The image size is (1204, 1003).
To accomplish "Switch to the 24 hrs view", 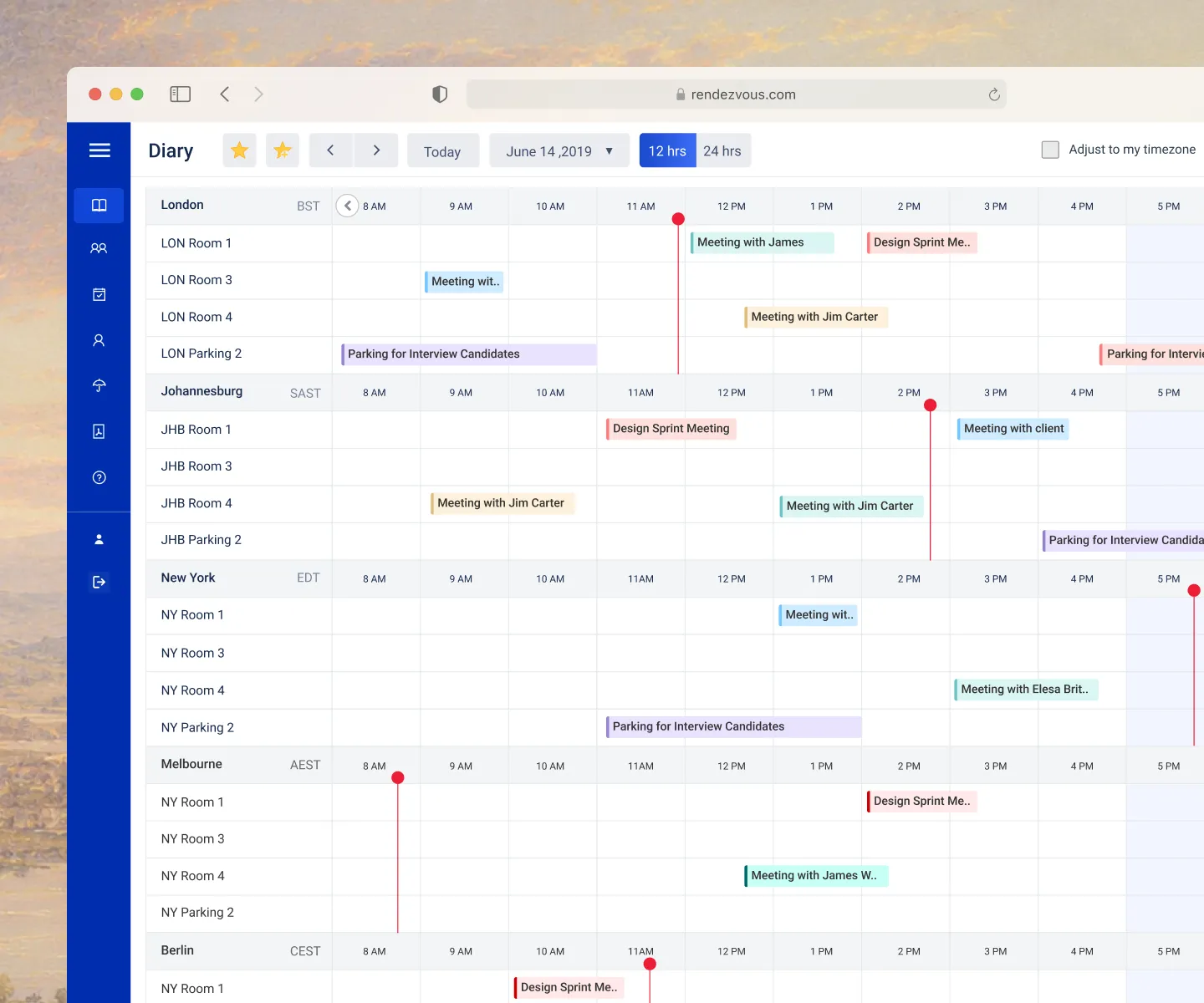I will [723, 150].
